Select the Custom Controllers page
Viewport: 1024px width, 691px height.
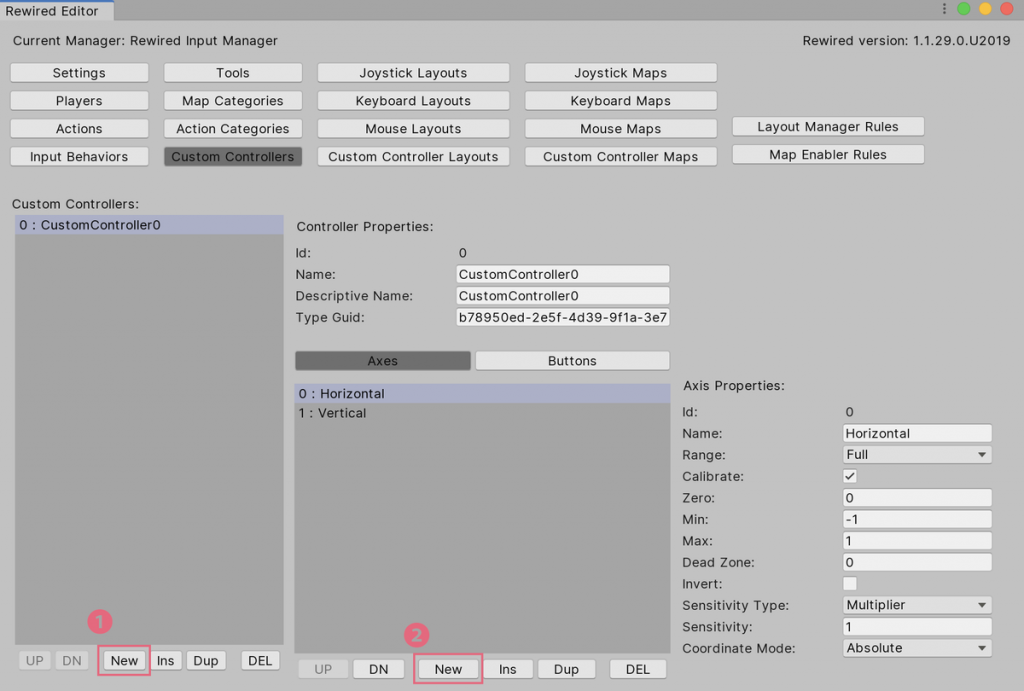(233, 157)
